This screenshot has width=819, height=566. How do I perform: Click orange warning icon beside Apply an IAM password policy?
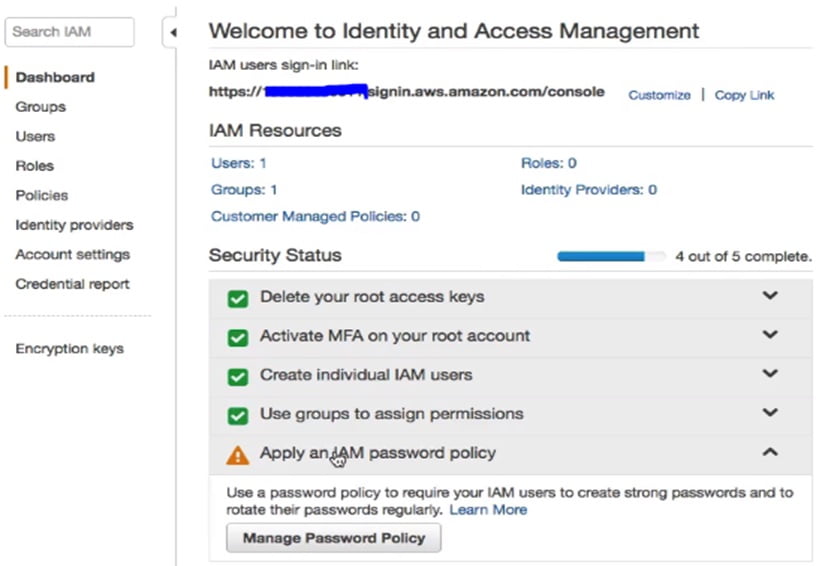click(238, 455)
